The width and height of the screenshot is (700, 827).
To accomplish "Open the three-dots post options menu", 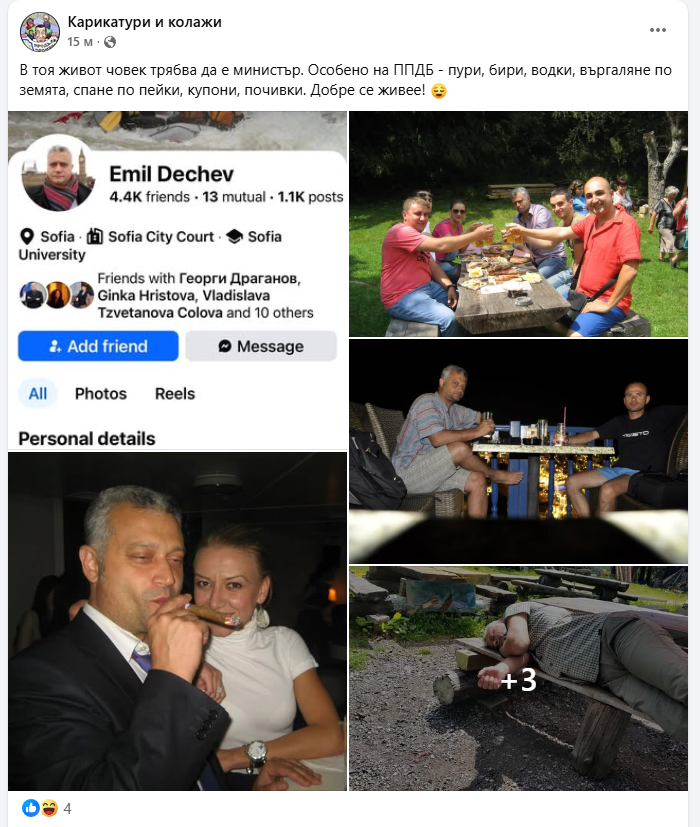I will click(x=657, y=30).
